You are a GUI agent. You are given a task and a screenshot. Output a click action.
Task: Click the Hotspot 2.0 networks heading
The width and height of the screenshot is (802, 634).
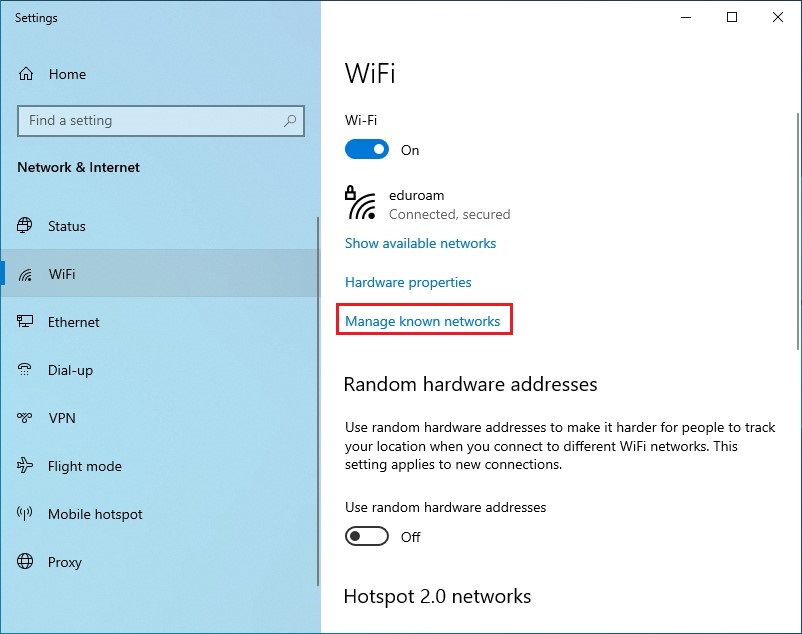(438, 596)
